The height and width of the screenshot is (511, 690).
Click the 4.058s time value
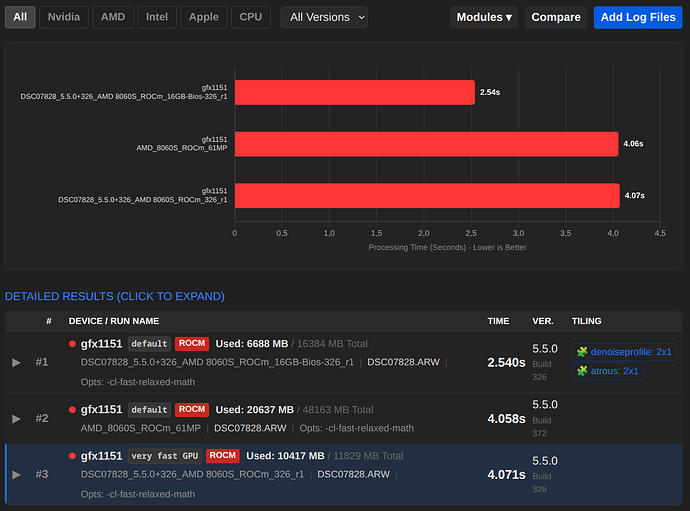click(x=506, y=419)
